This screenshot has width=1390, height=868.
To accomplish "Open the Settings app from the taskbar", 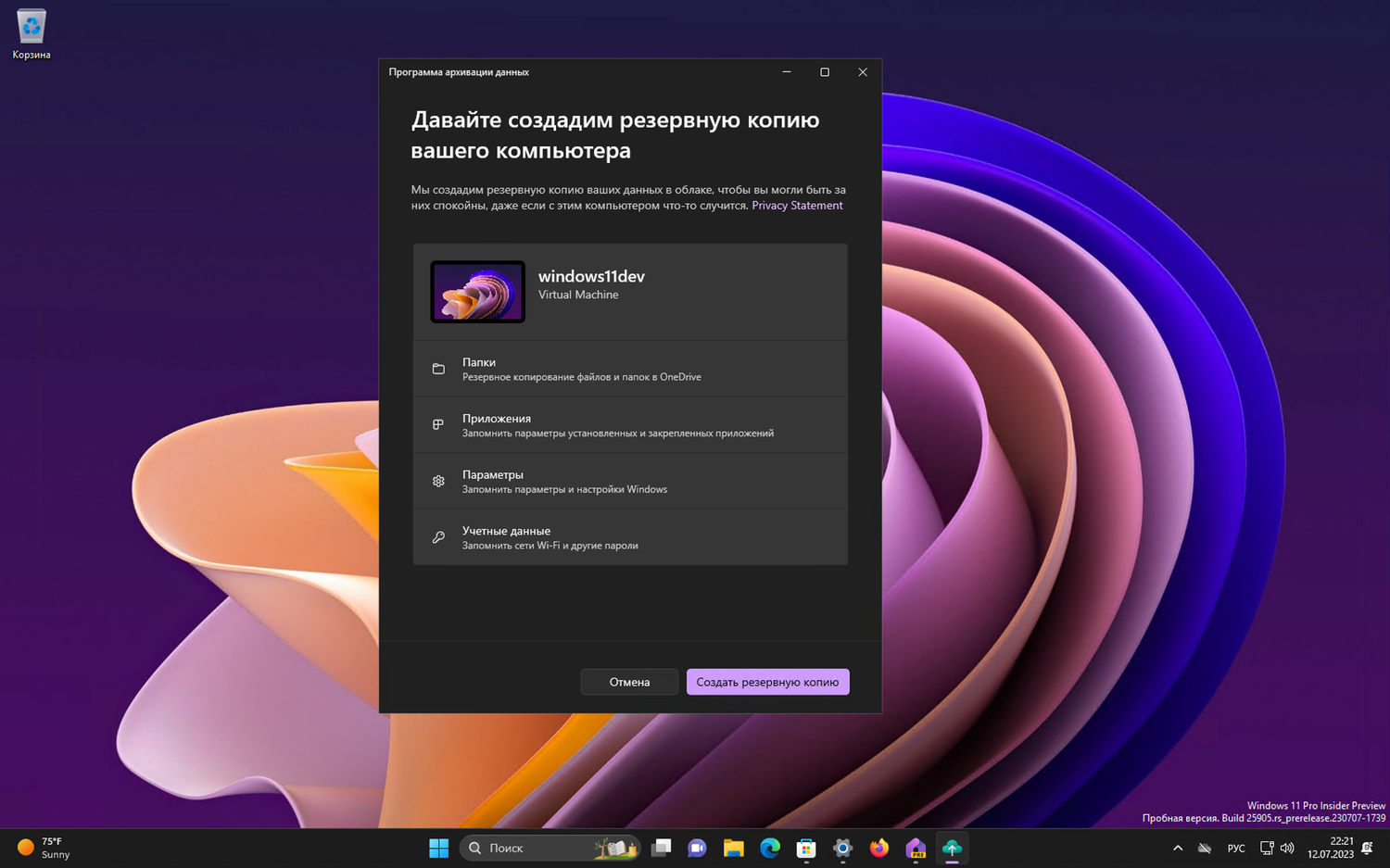I will coord(842,848).
